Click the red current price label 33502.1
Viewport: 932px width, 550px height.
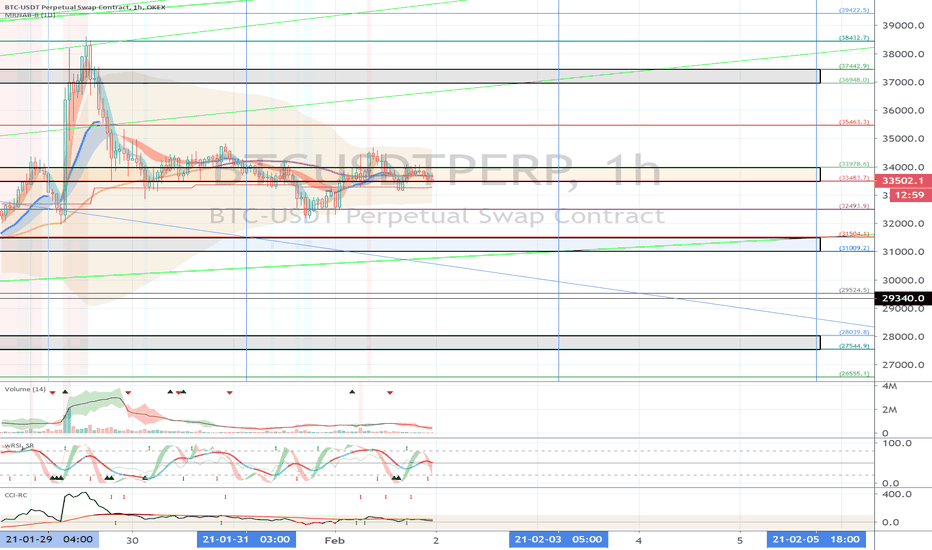pyautogui.click(x=903, y=181)
